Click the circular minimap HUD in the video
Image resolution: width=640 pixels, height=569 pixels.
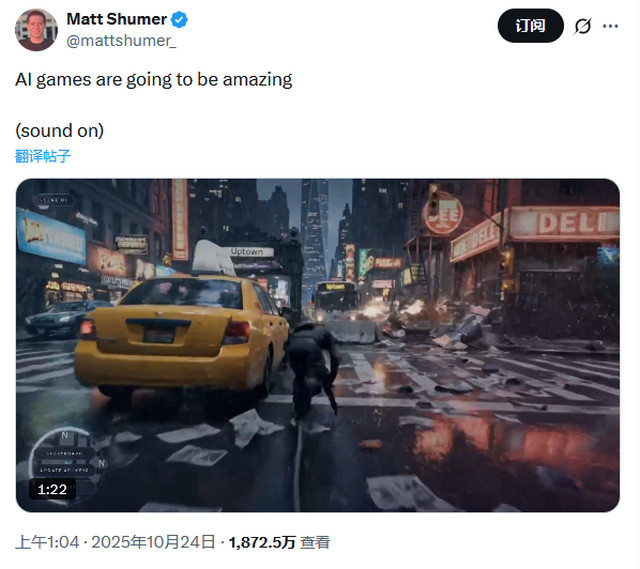(x=67, y=460)
